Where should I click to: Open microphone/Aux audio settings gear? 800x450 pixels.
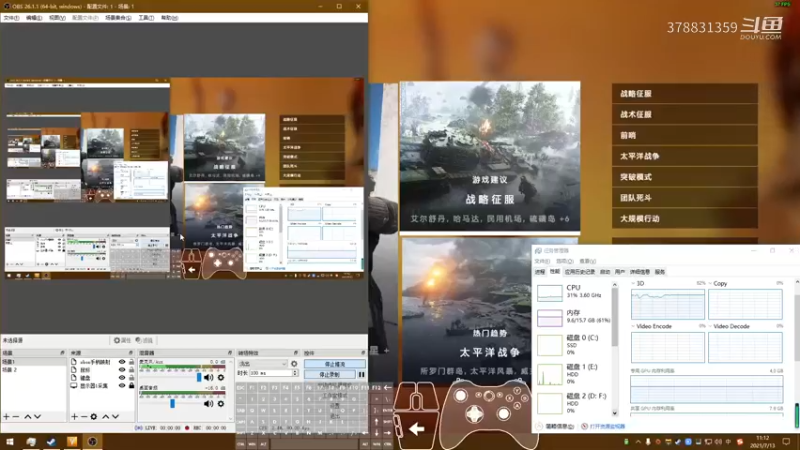pyautogui.click(x=221, y=378)
